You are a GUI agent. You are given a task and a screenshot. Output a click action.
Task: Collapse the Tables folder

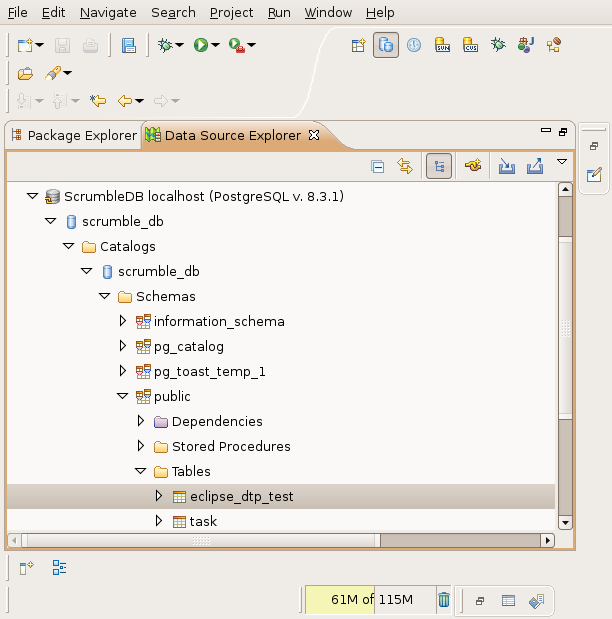coord(141,471)
